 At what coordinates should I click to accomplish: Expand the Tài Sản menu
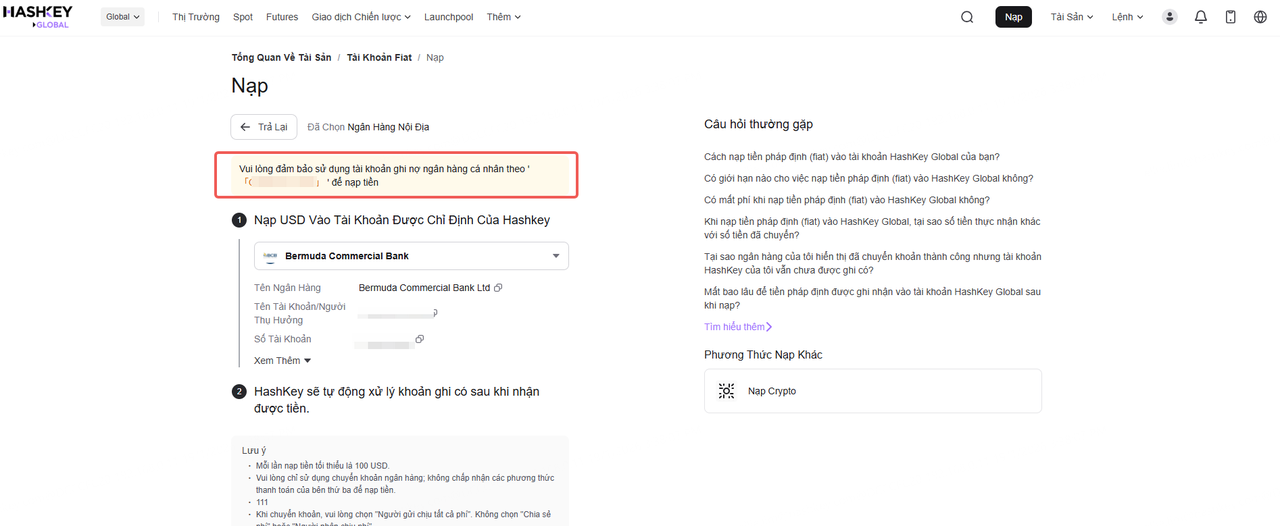point(1072,17)
